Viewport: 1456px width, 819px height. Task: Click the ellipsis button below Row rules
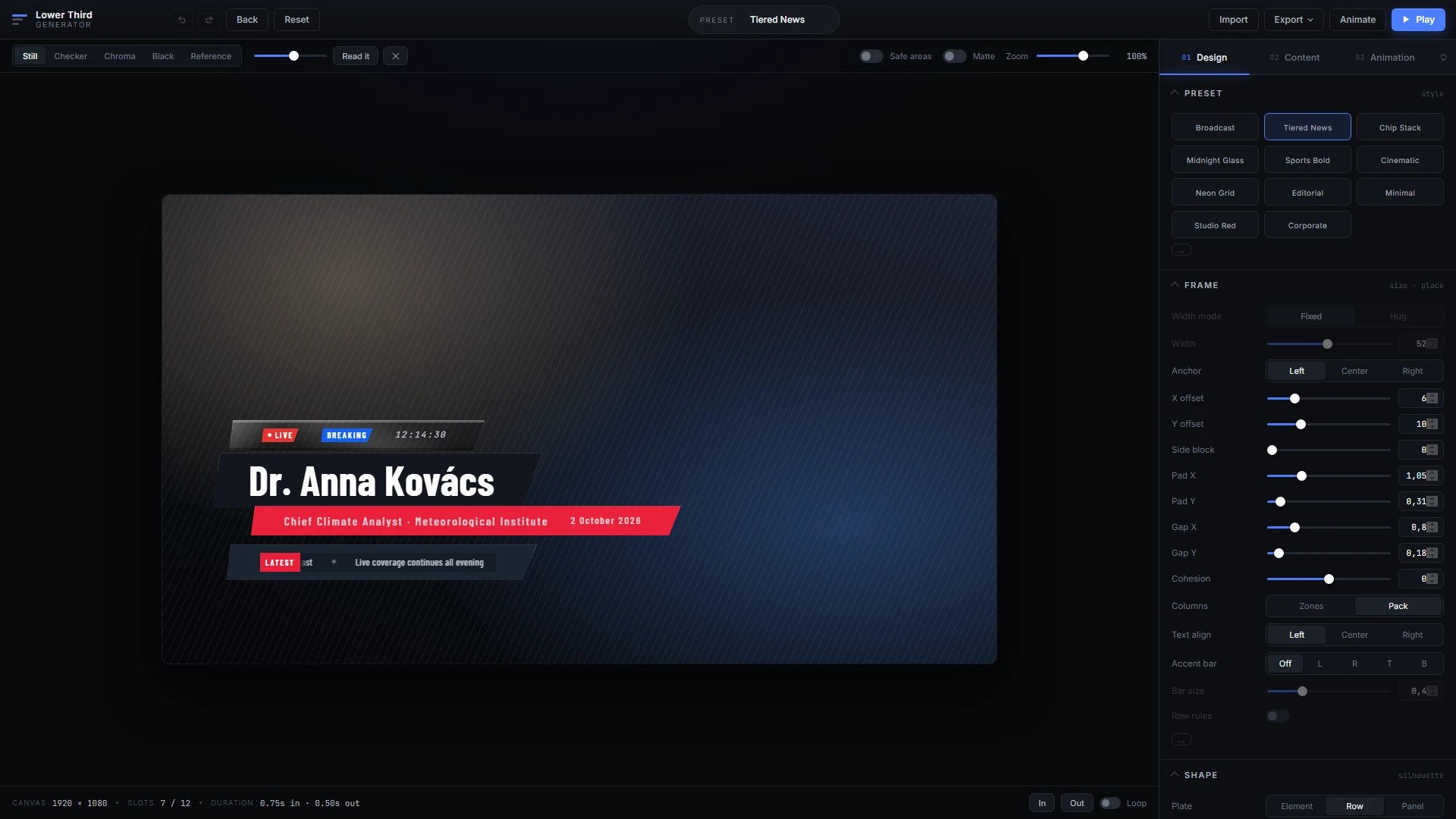[x=1181, y=740]
